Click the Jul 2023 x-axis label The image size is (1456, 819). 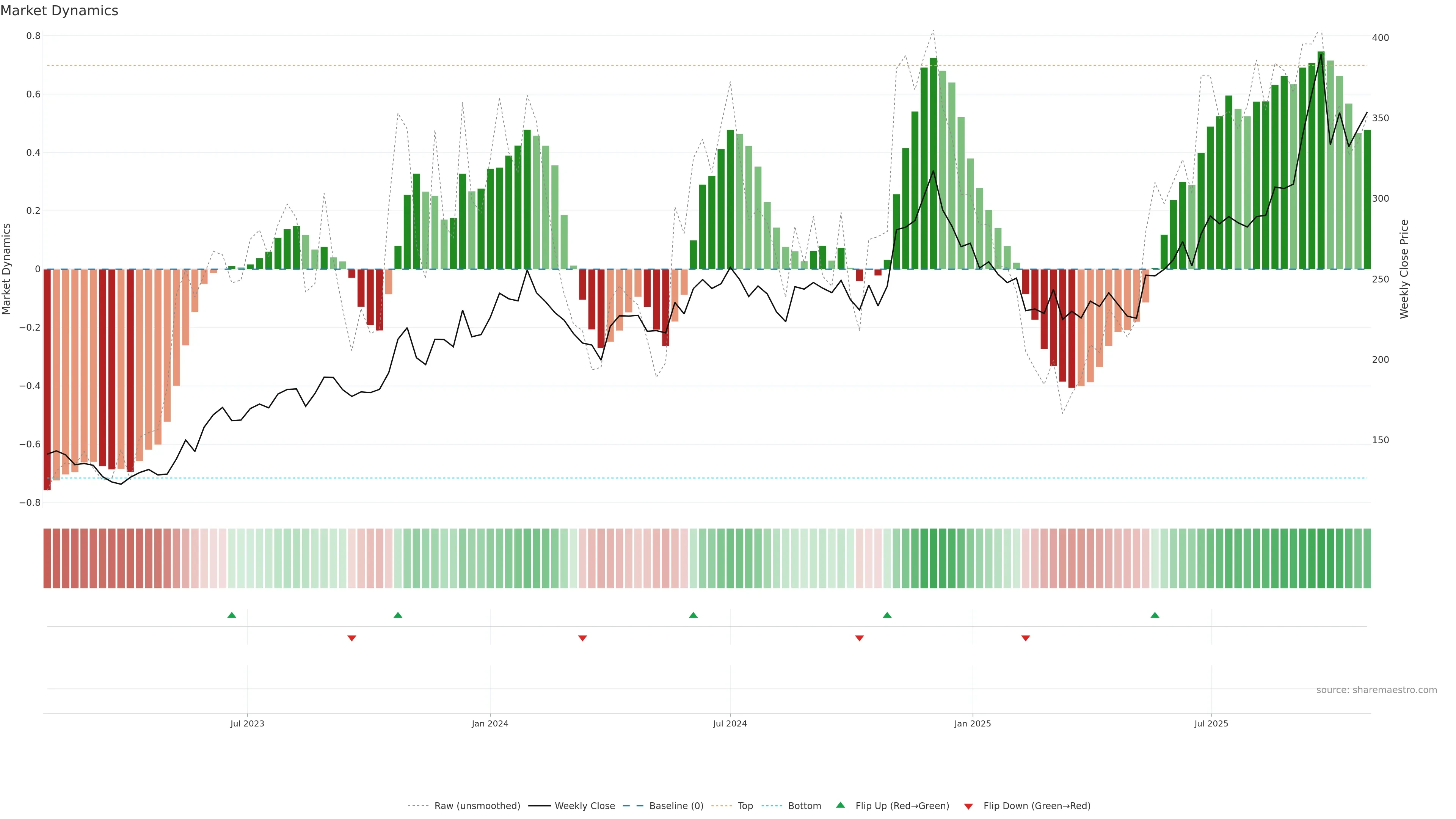[247, 723]
